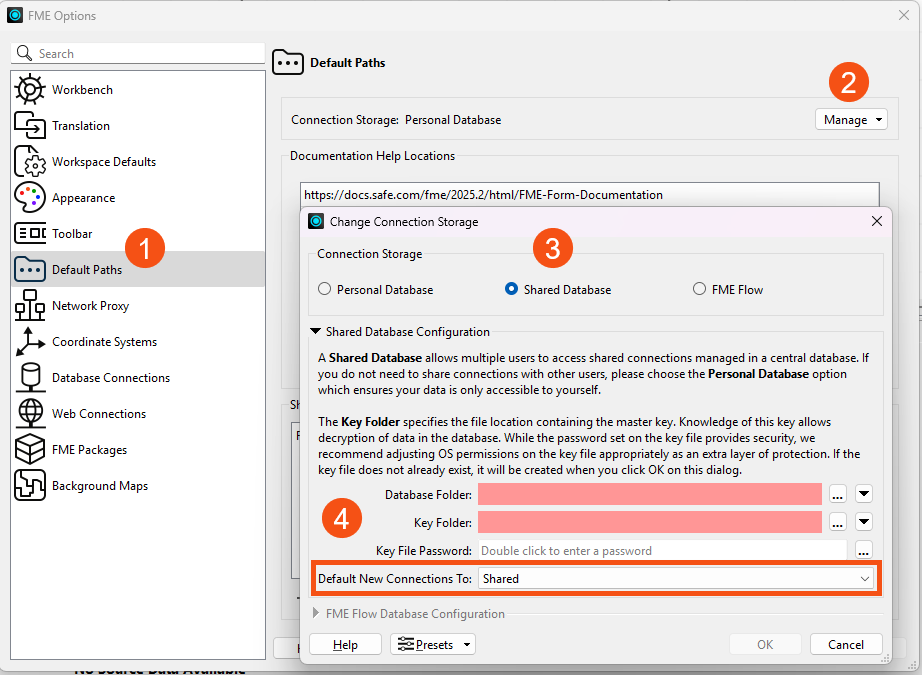Select the Web Connections label
Viewport: 922px width, 675px height.
[x=99, y=414]
